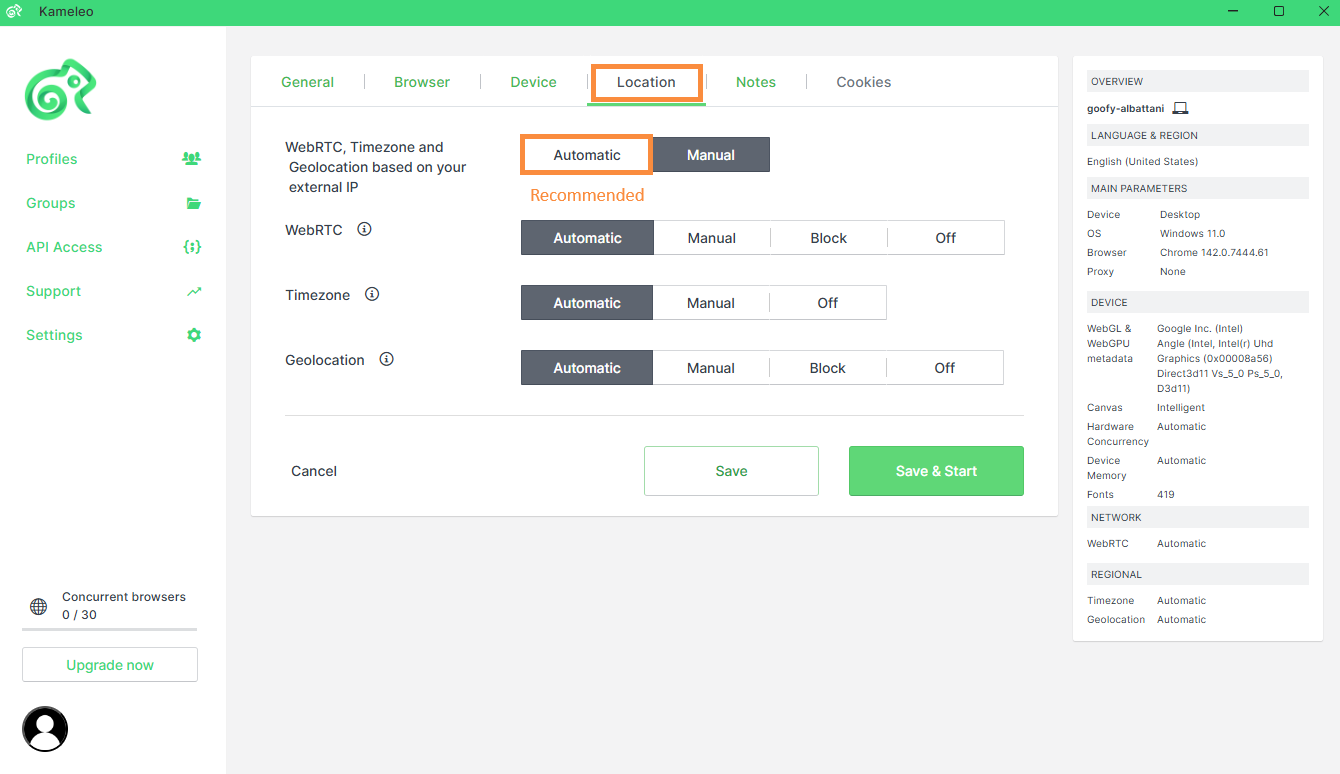Viewport: 1340px width, 774px height.
Task: Switch to the Device tab
Action: pos(534,82)
